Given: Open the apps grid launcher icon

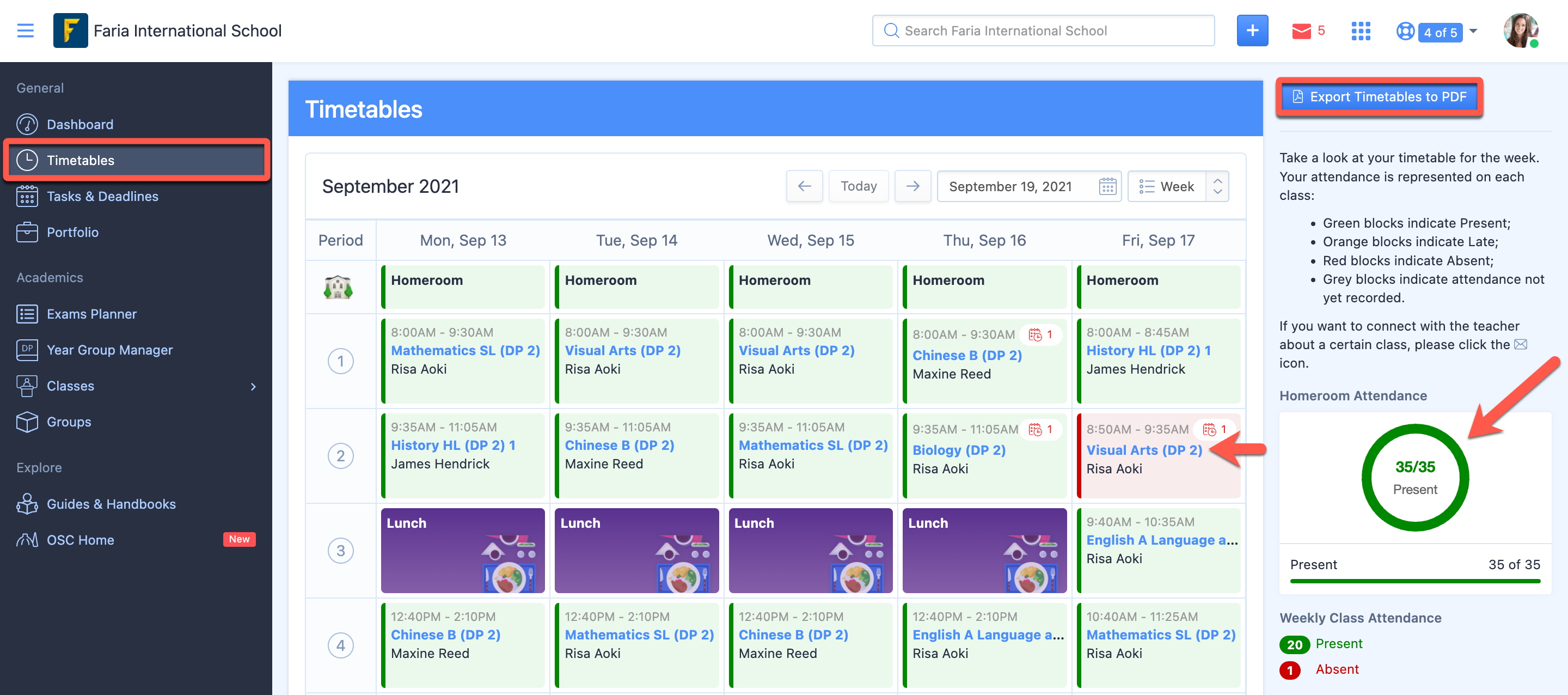Looking at the screenshot, I should pyautogui.click(x=1361, y=31).
